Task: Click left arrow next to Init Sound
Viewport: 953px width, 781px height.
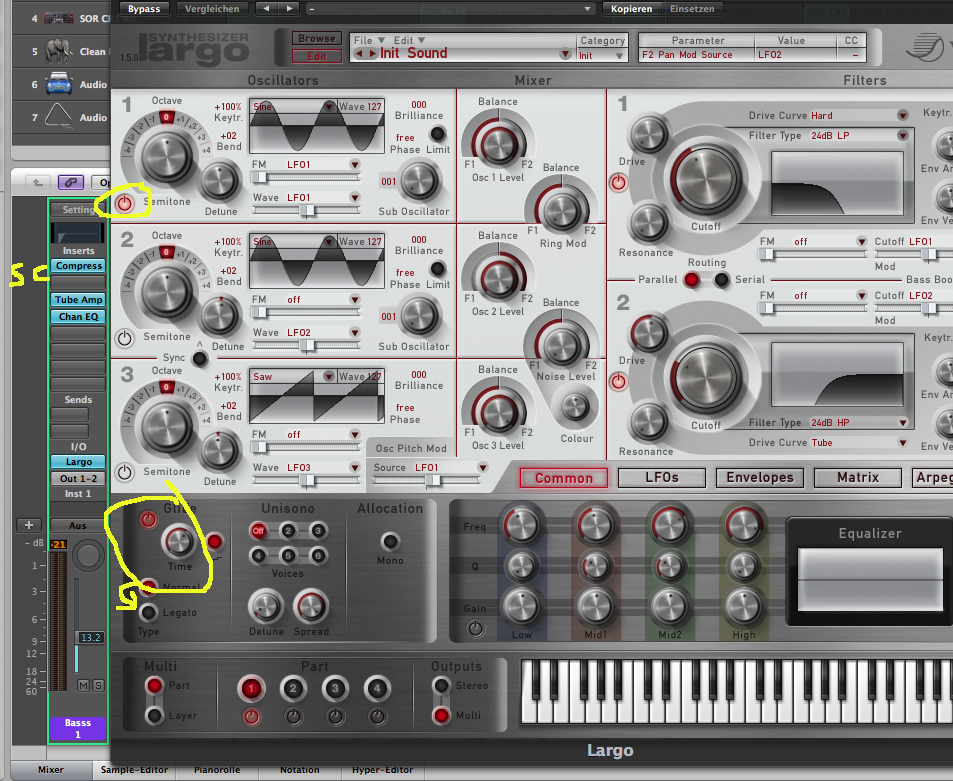Action: click(359, 53)
